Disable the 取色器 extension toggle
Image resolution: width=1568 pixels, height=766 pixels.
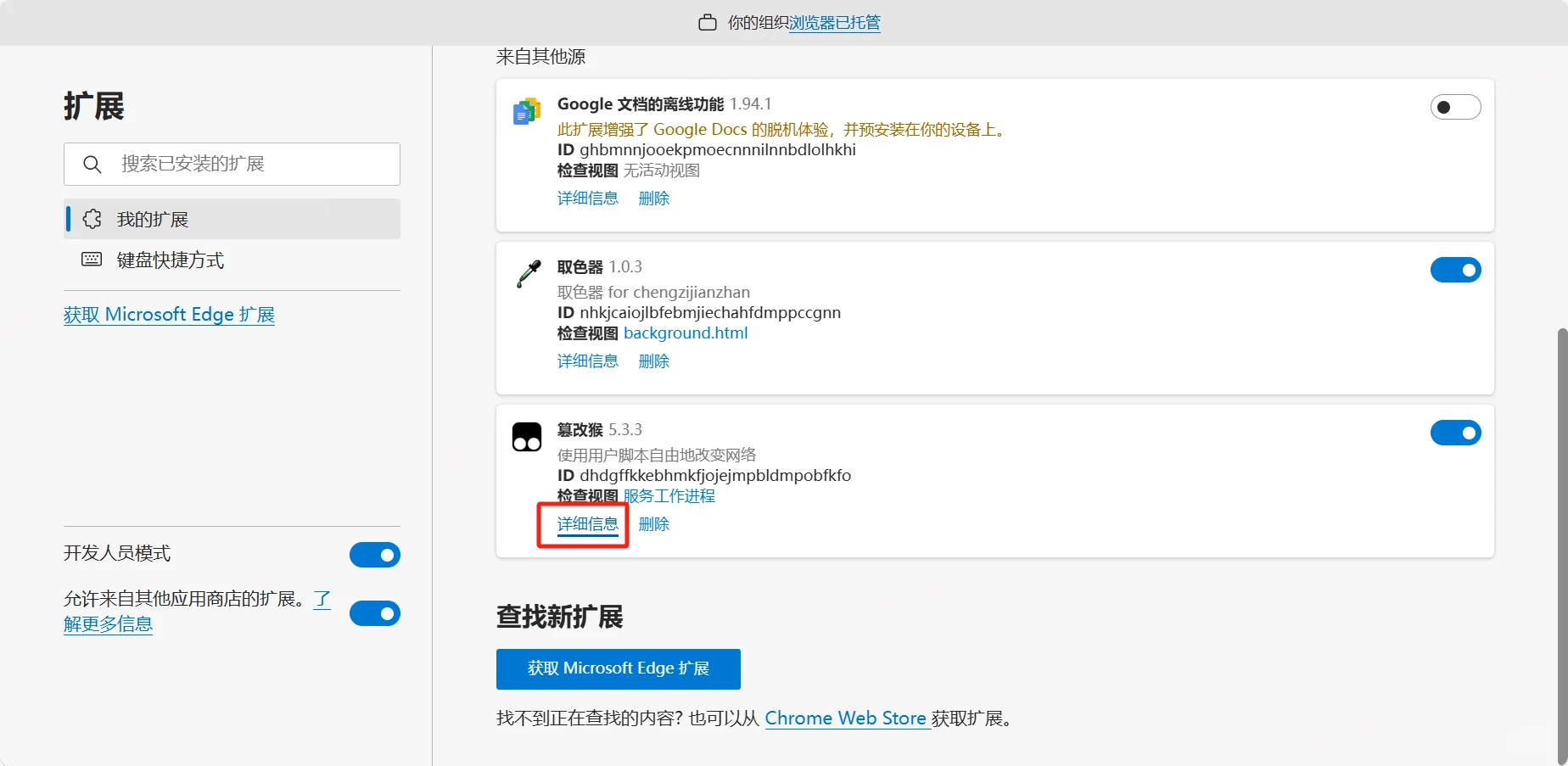coord(1455,270)
